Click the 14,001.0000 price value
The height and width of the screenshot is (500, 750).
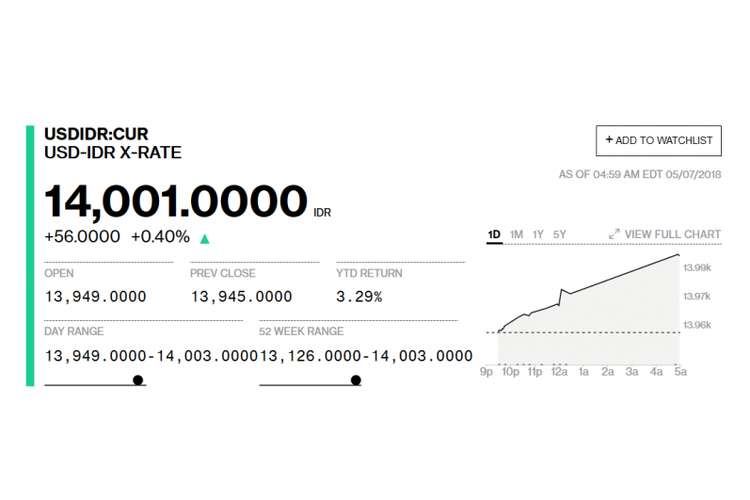pos(176,201)
